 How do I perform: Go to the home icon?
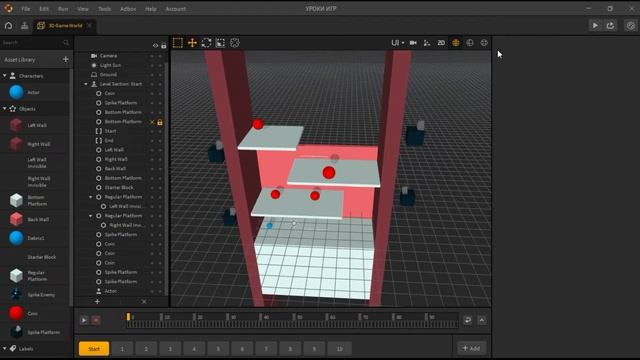pos(9,25)
